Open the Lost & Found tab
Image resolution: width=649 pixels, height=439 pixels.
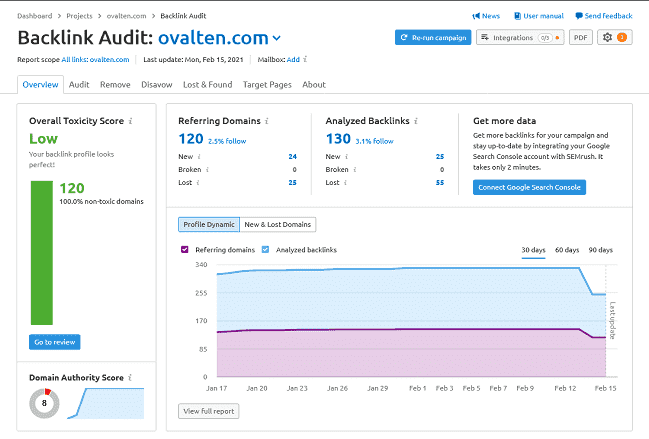pyautogui.click(x=207, y=84)
